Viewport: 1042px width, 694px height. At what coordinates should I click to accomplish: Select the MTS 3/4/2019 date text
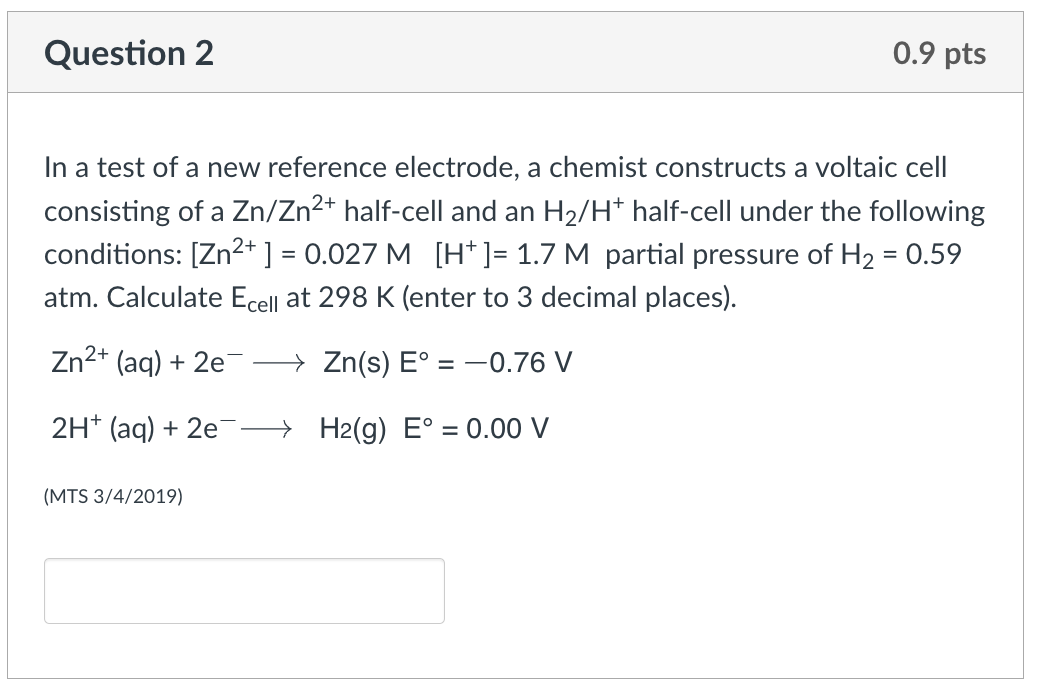pos(112,496)
